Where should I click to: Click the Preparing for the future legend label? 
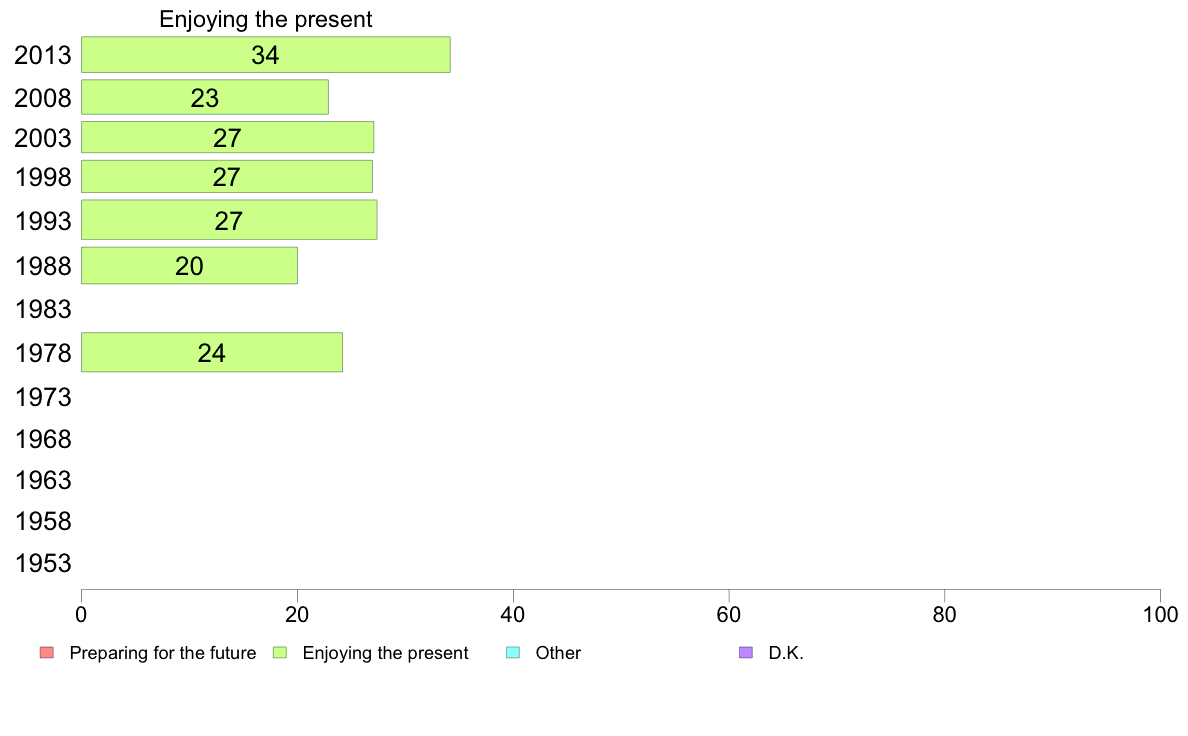point(163,653)
